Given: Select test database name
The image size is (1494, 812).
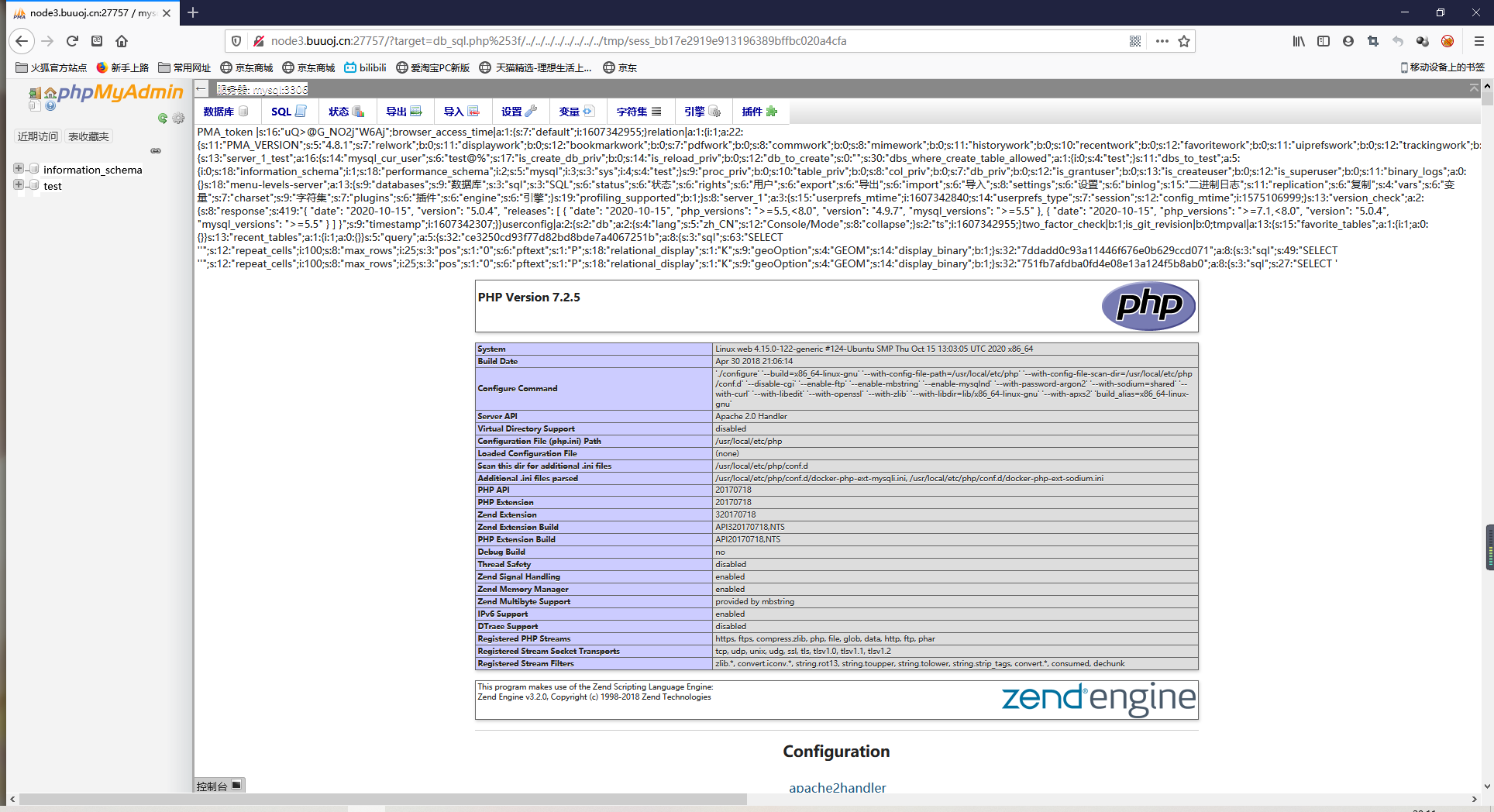Looking at the screenshot, I should [53, 186].
